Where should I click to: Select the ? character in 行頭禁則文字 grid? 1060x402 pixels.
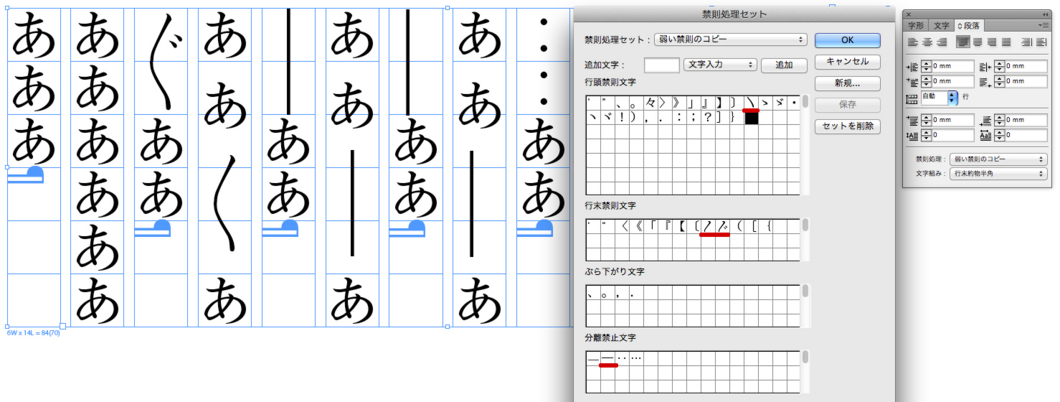[x=707, y=118]
